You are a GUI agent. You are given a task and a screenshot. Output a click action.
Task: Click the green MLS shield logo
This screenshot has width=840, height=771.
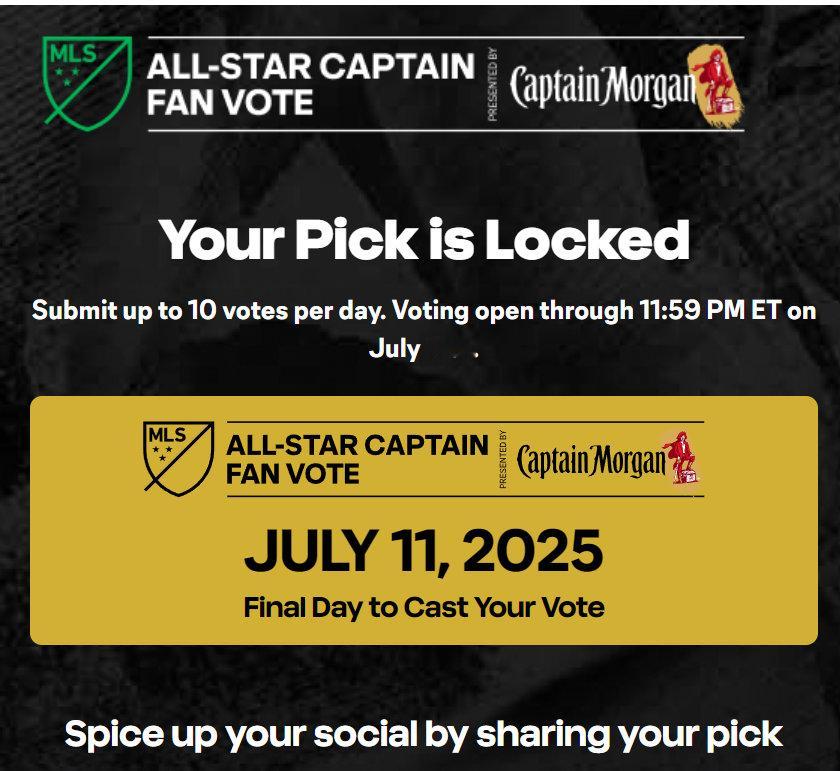[87, 83]
